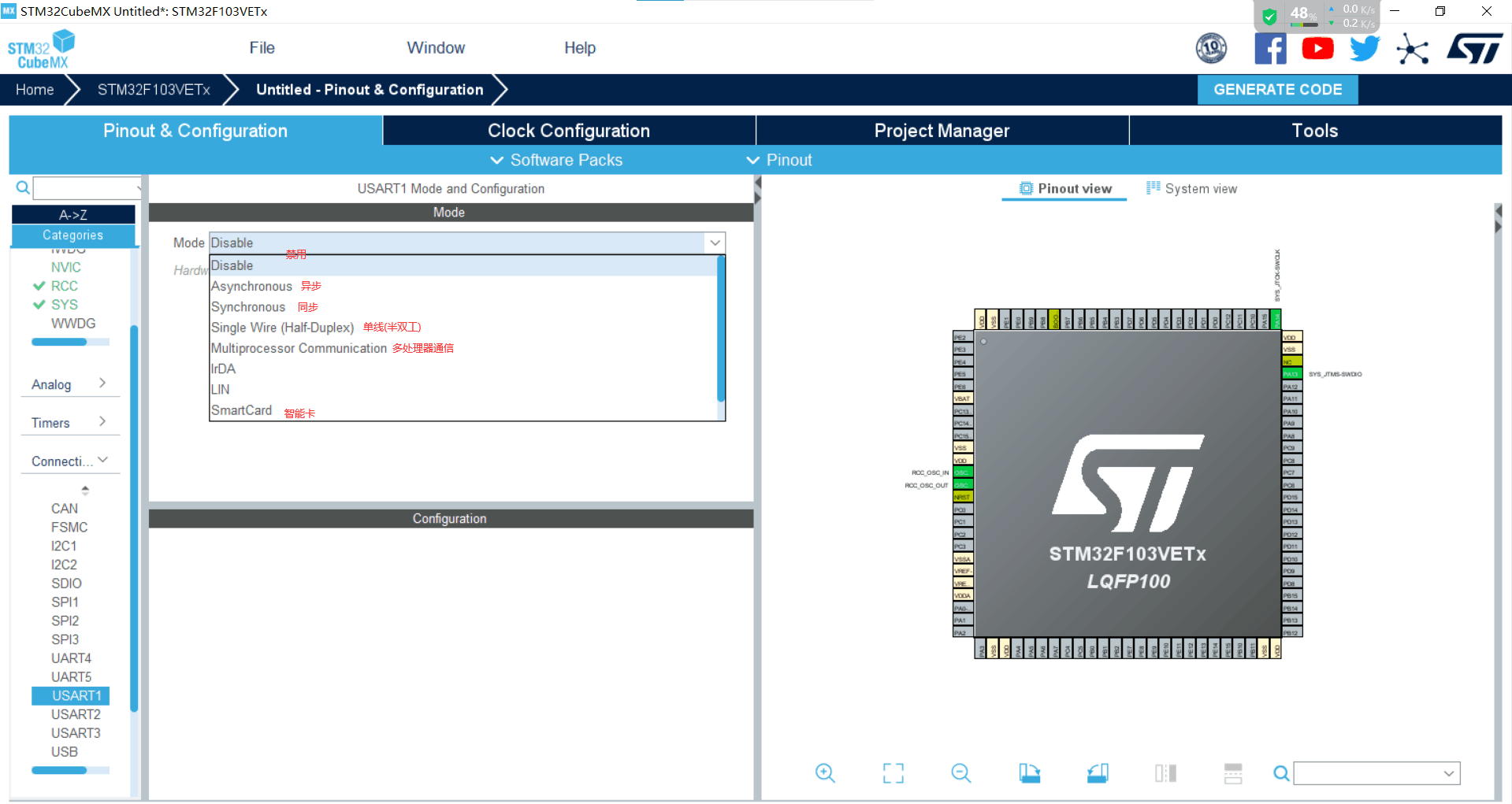Screen dimensions: 1512x804
Task: Zoom in on the chip pinout view
Action: [x=825, y=773]
